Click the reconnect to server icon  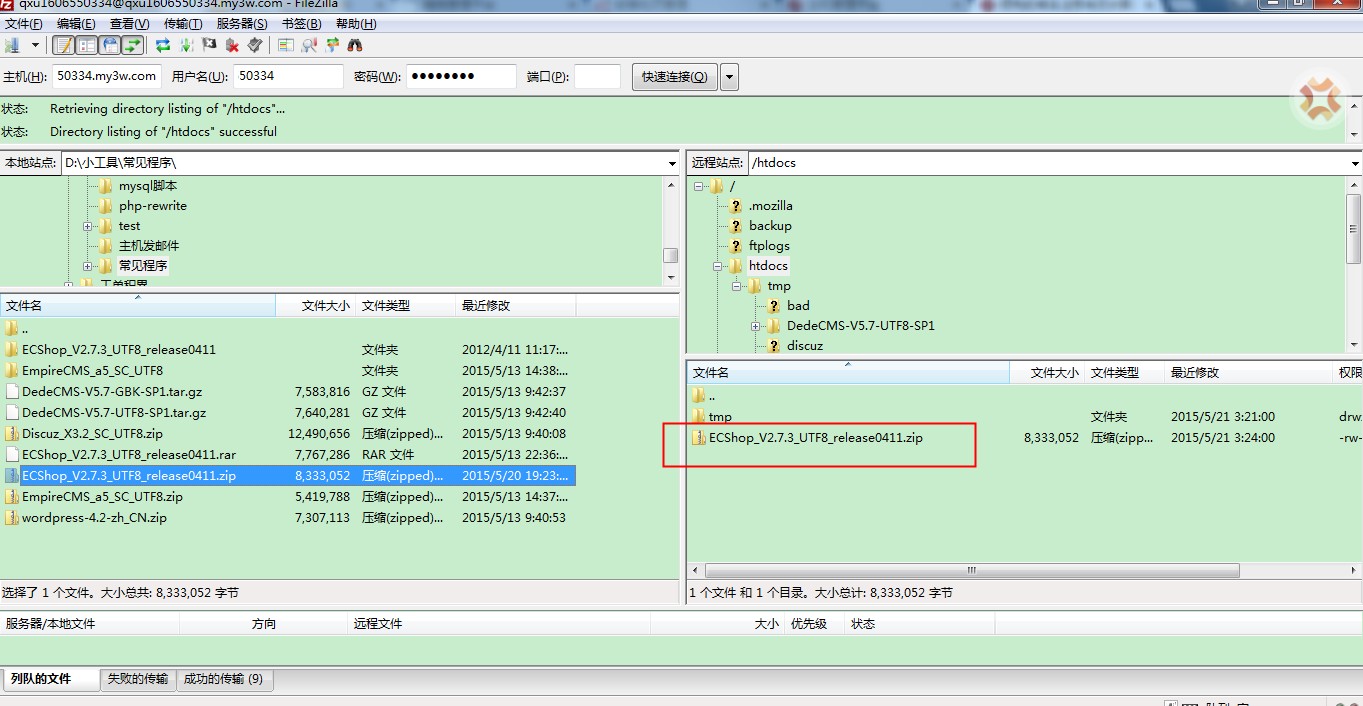[255, 45]
